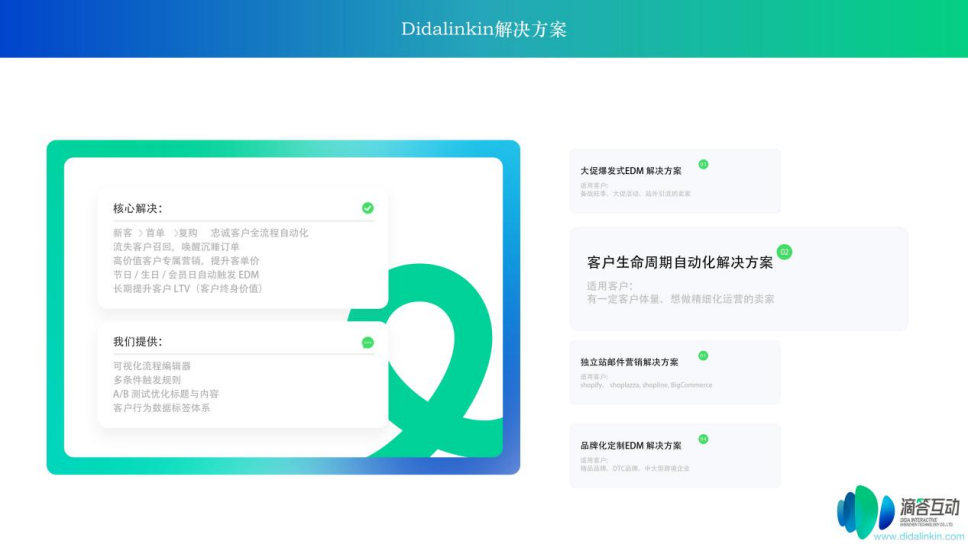The image size is (968, 545).
Task: Click the 精品品牌、DTC品牌 customer description
Action: (635, 468)
